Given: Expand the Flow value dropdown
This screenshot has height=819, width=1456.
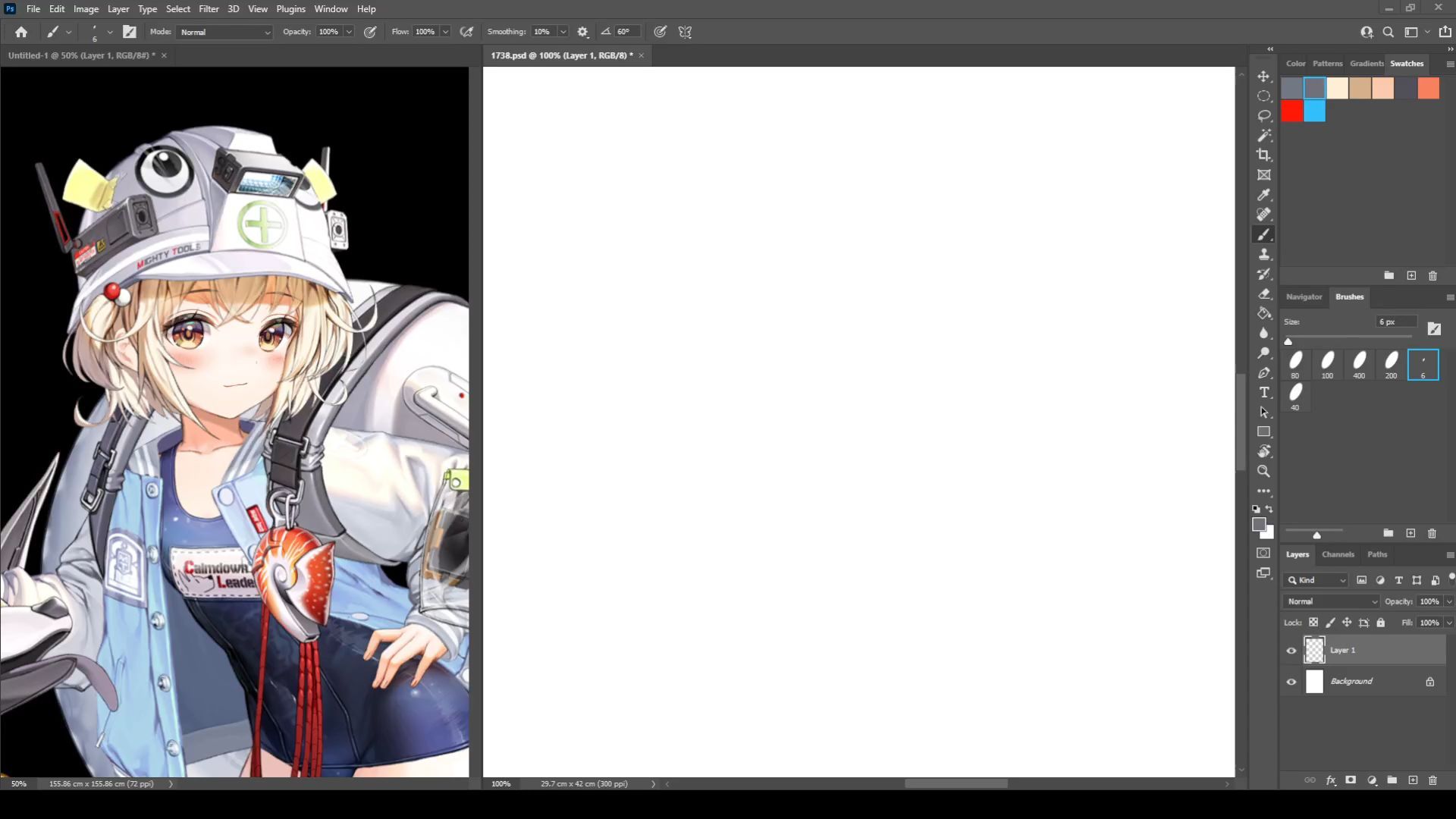Looking at the screenshot, I should point(445,32).
